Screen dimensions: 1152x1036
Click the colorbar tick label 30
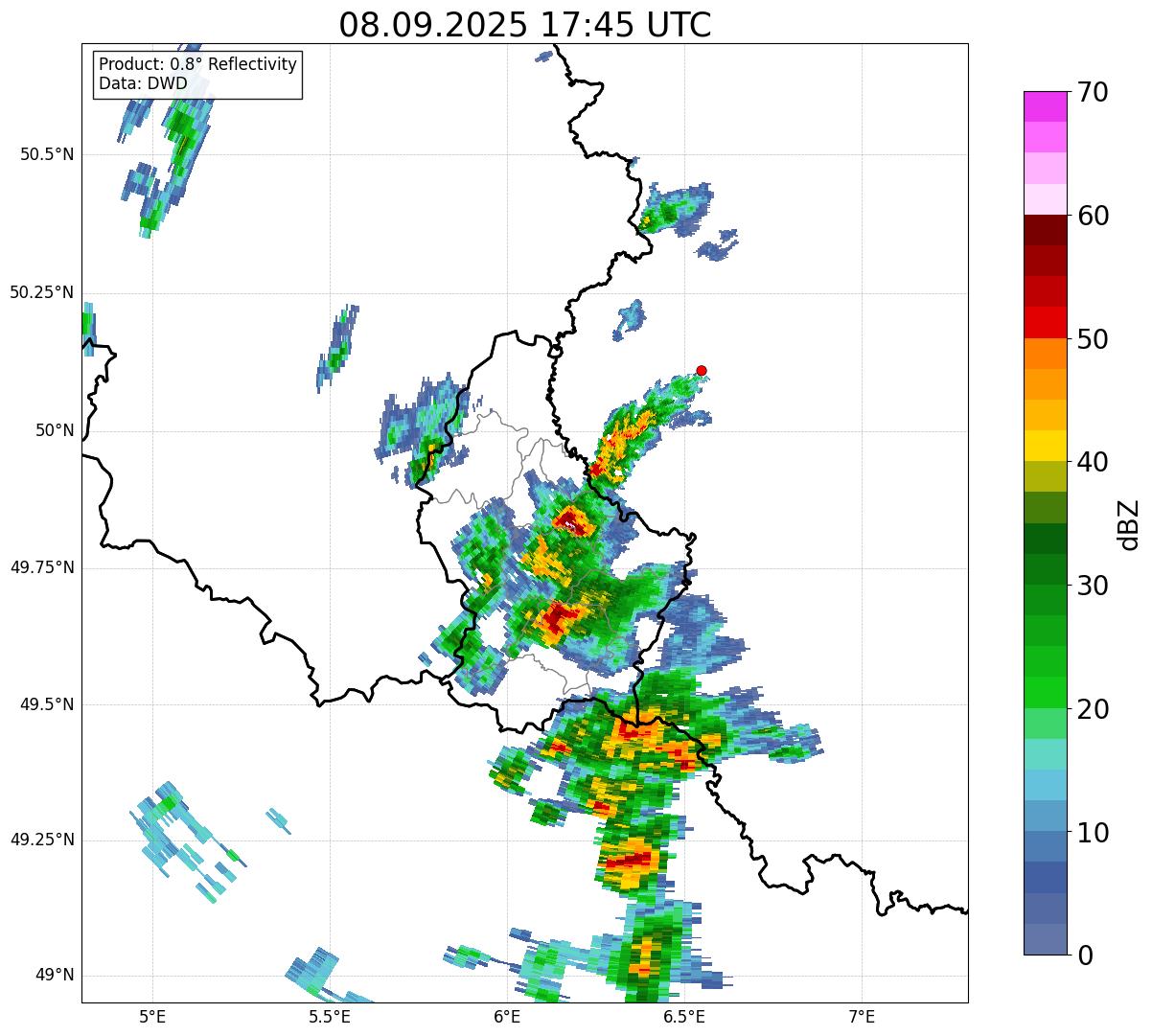click(x=1093, y=586)
